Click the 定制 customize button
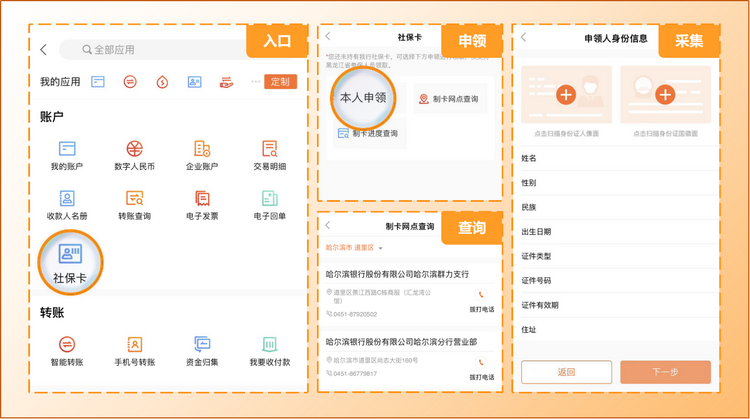 point(280,81)
